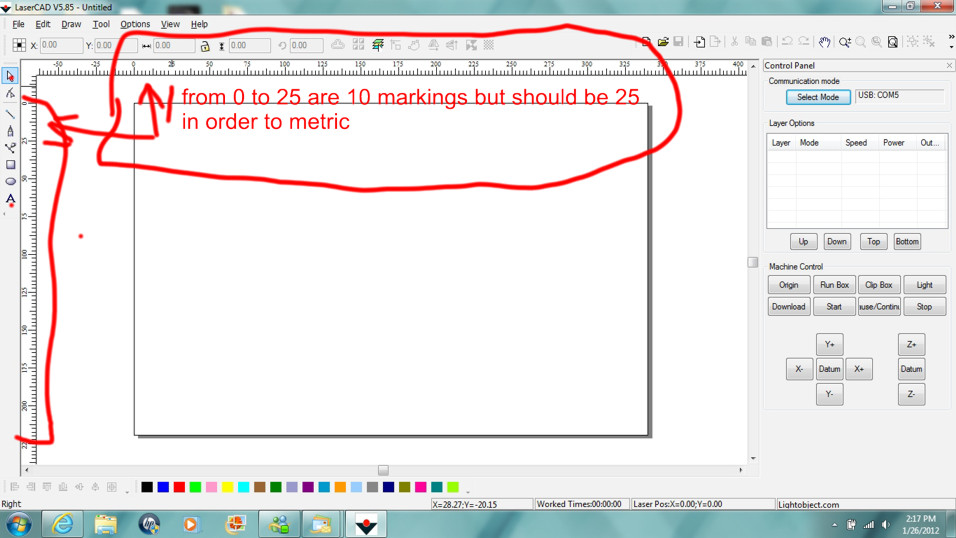Activate the hand pan tool
The height and width of the screenshot is (538, 956).
pos(824,43)
